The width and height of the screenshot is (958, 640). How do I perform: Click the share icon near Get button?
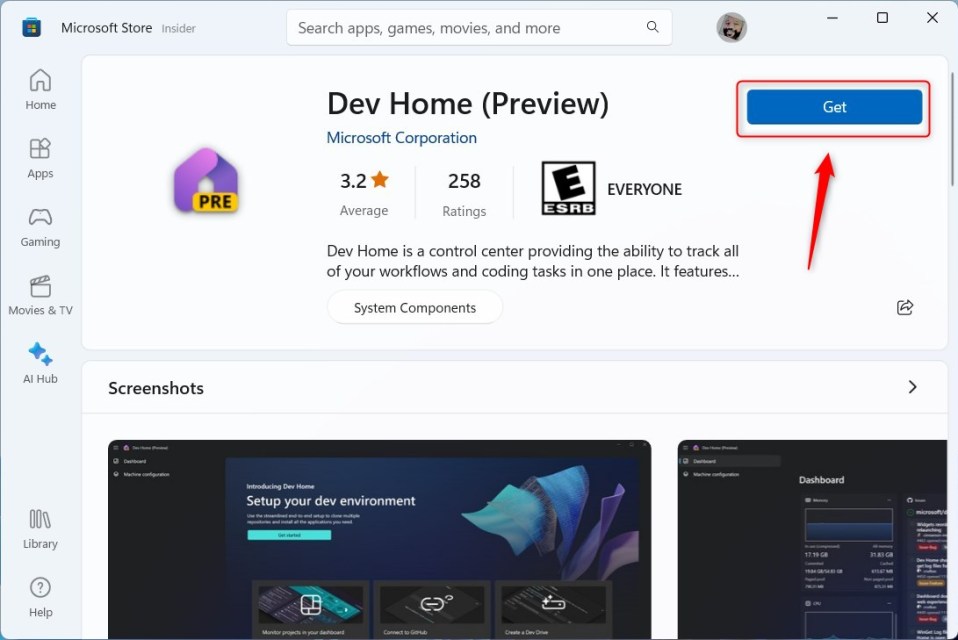pyautogui.click(x=905, y=307)
